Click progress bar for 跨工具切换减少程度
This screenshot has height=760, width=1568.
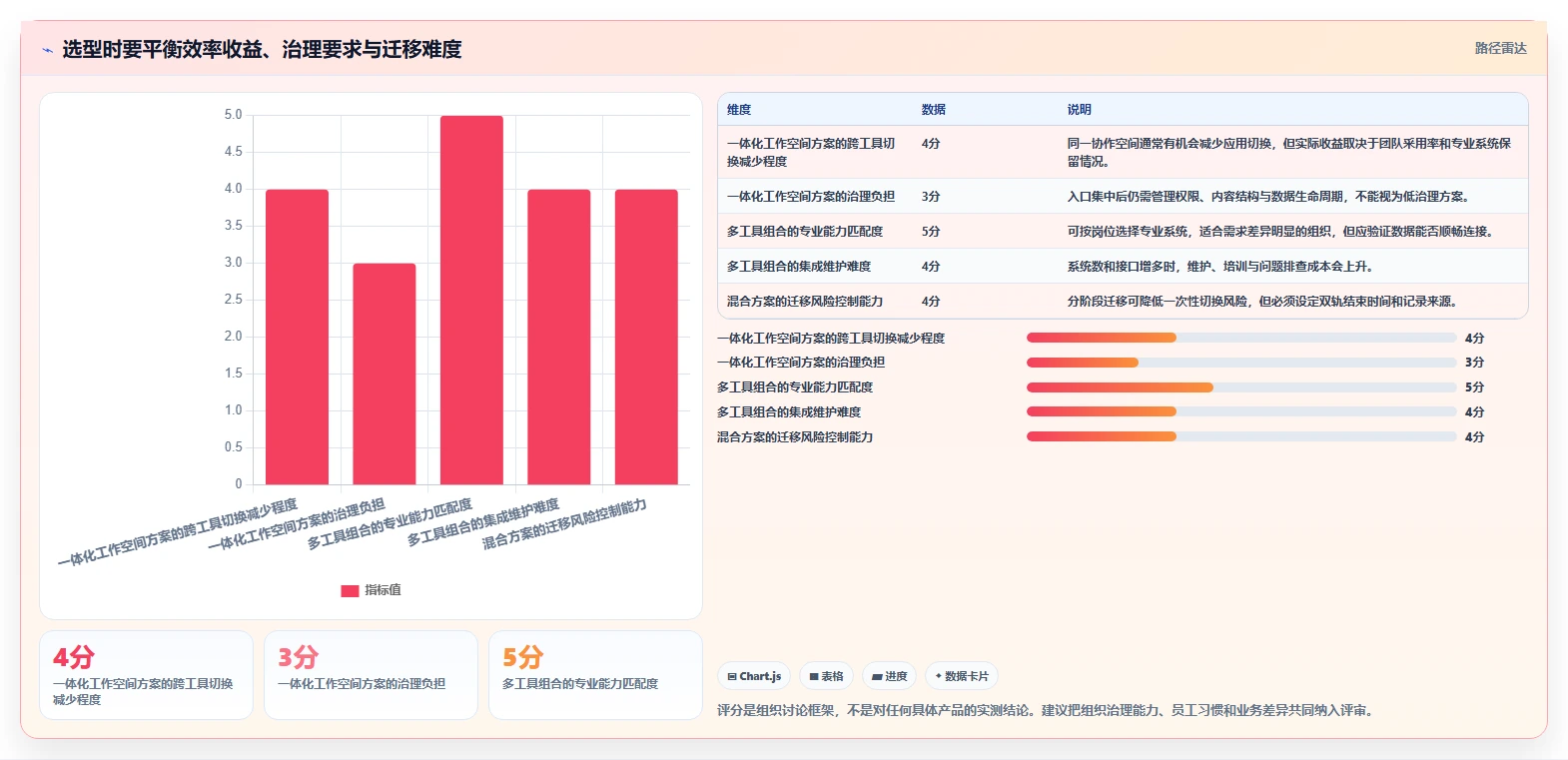tap(1241, 338)
